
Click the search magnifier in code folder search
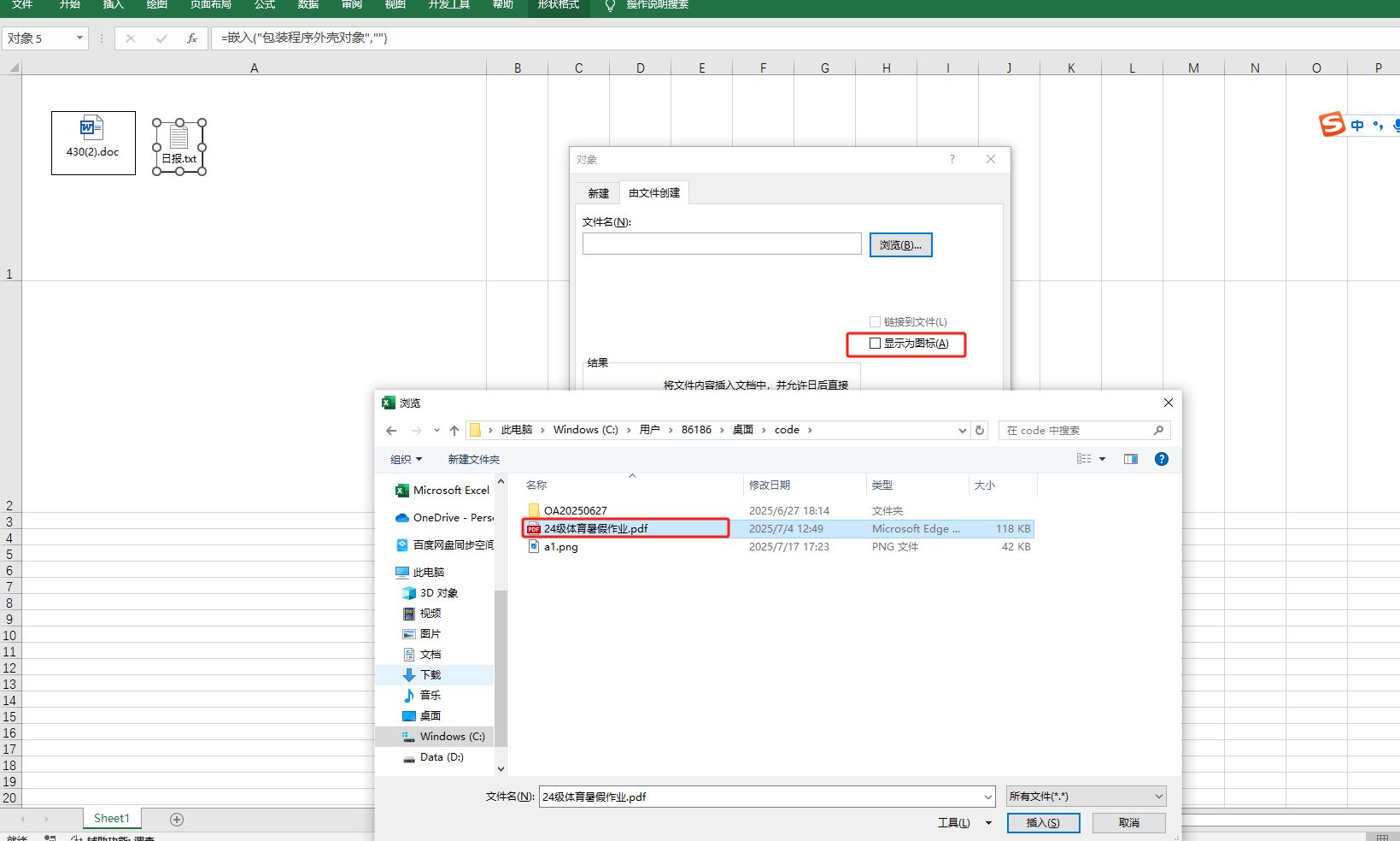point(1158,430)
